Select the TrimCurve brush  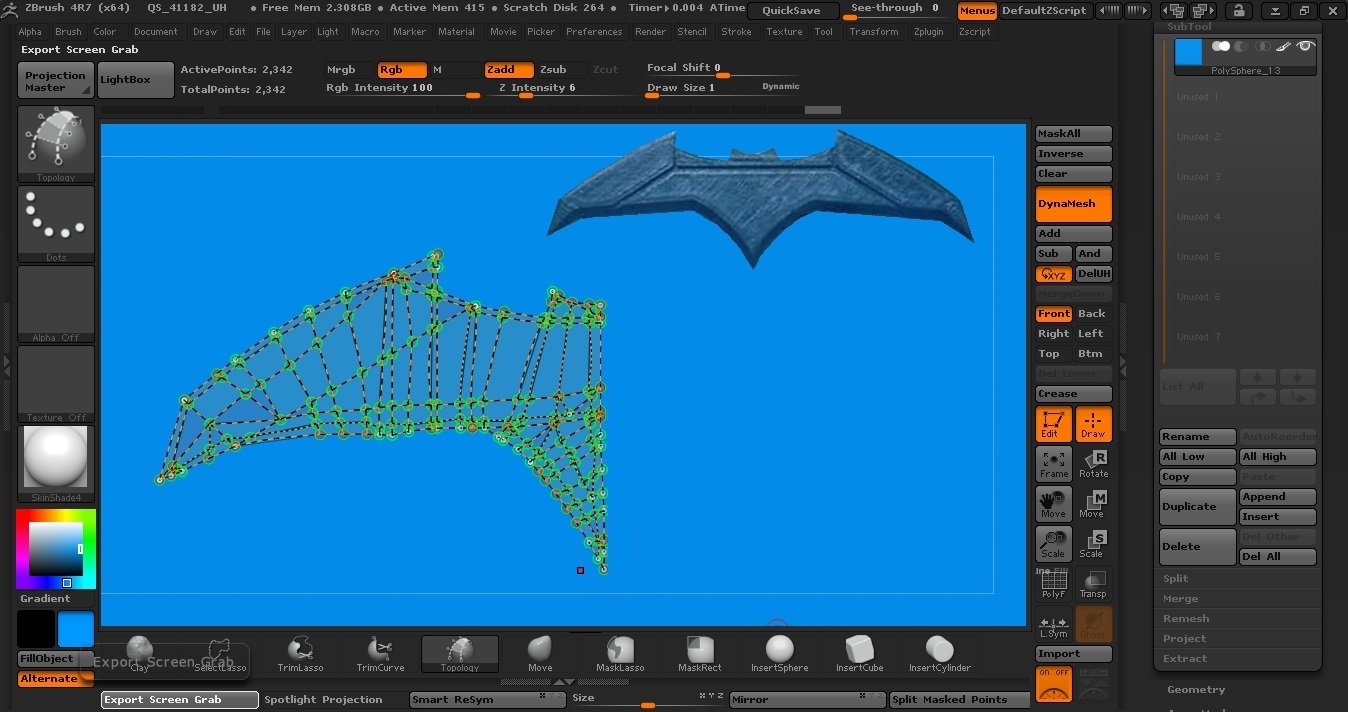coord(379,654)
